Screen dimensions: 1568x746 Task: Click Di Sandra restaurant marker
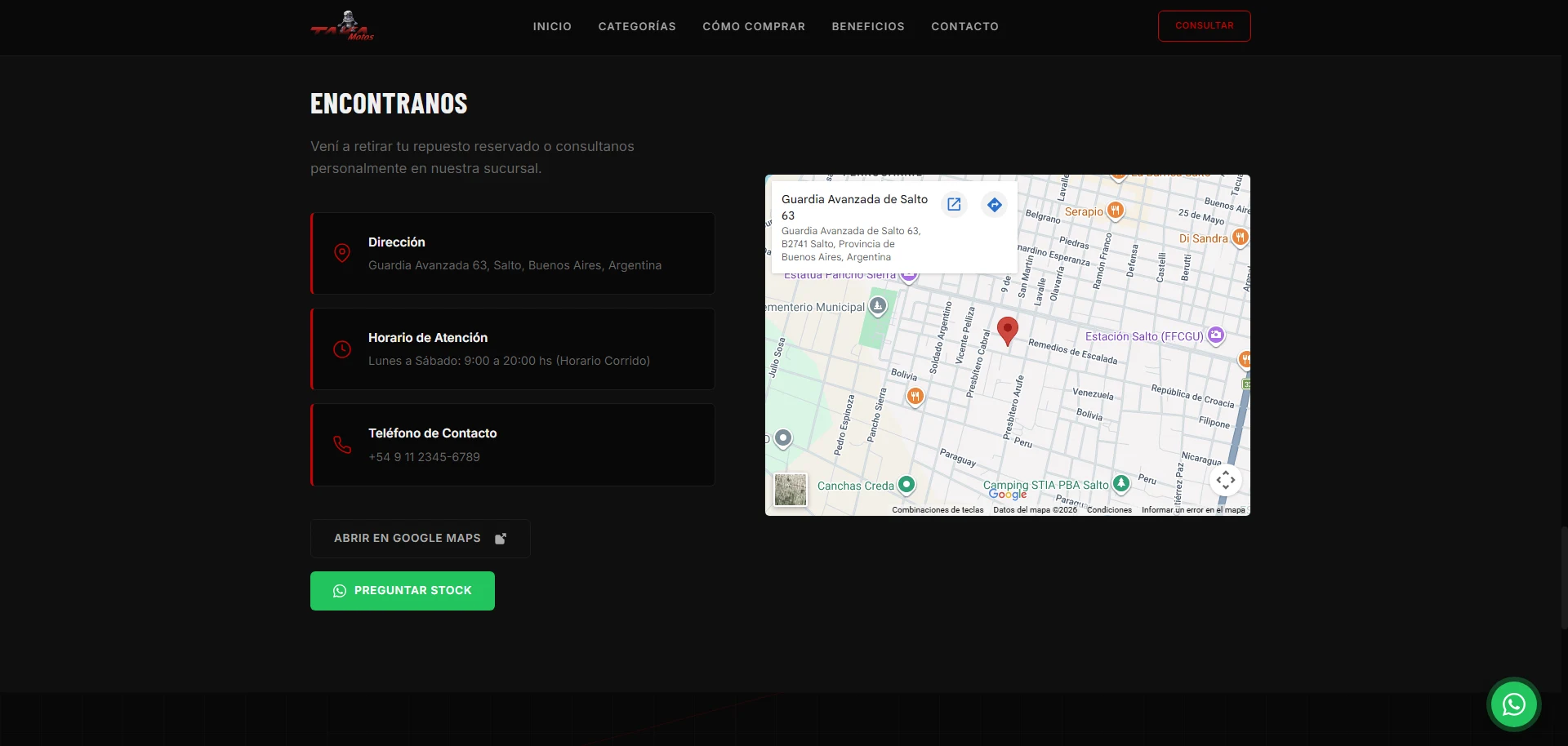pos(1241,238)
